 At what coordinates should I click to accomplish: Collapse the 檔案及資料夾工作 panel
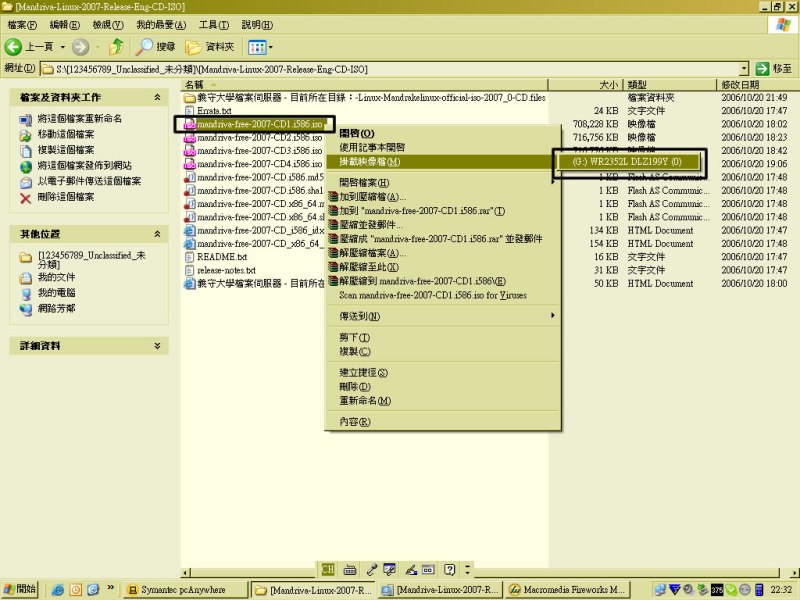click(157, 97)
